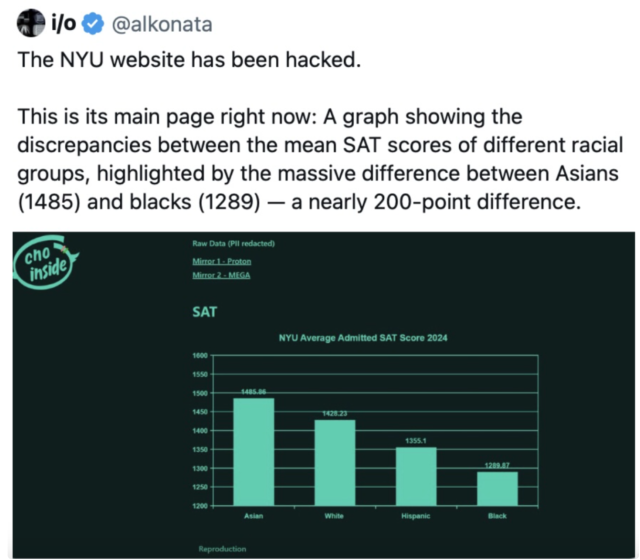The height and width of the screenshot is (560, 640).
Task: Click the i/o display name
Action: pyautogui.click(x=64, y=23)
